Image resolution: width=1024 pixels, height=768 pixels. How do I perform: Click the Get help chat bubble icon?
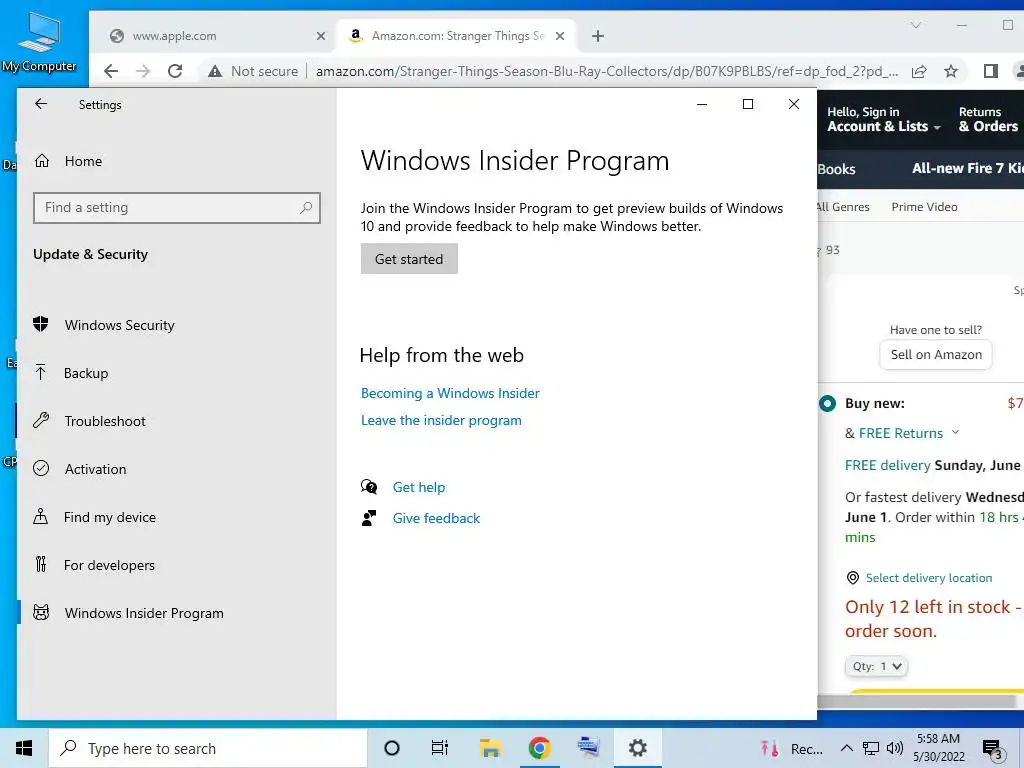tap(369, 487)
